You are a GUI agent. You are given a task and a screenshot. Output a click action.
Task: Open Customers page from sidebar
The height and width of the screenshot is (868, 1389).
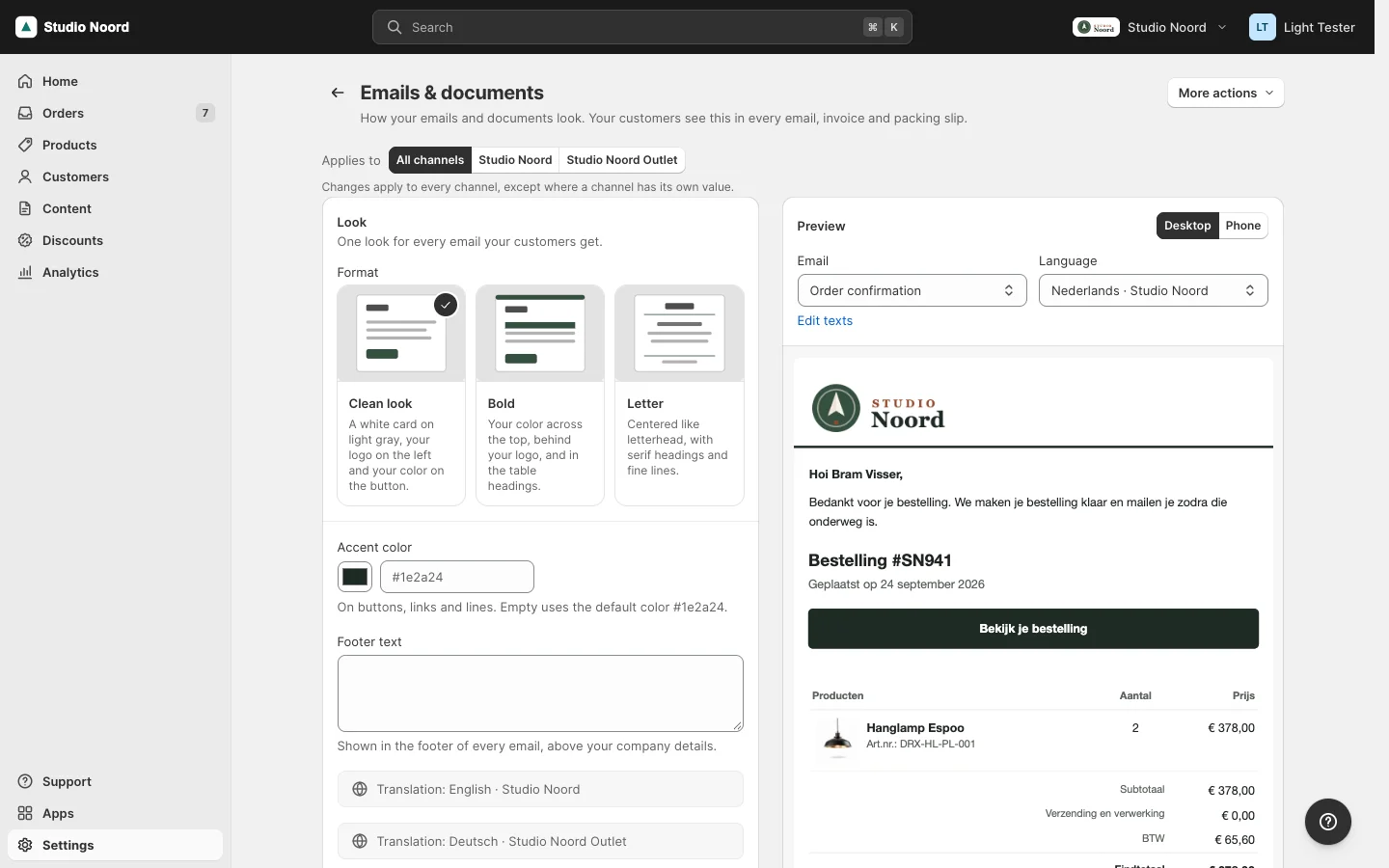(115, 176)
